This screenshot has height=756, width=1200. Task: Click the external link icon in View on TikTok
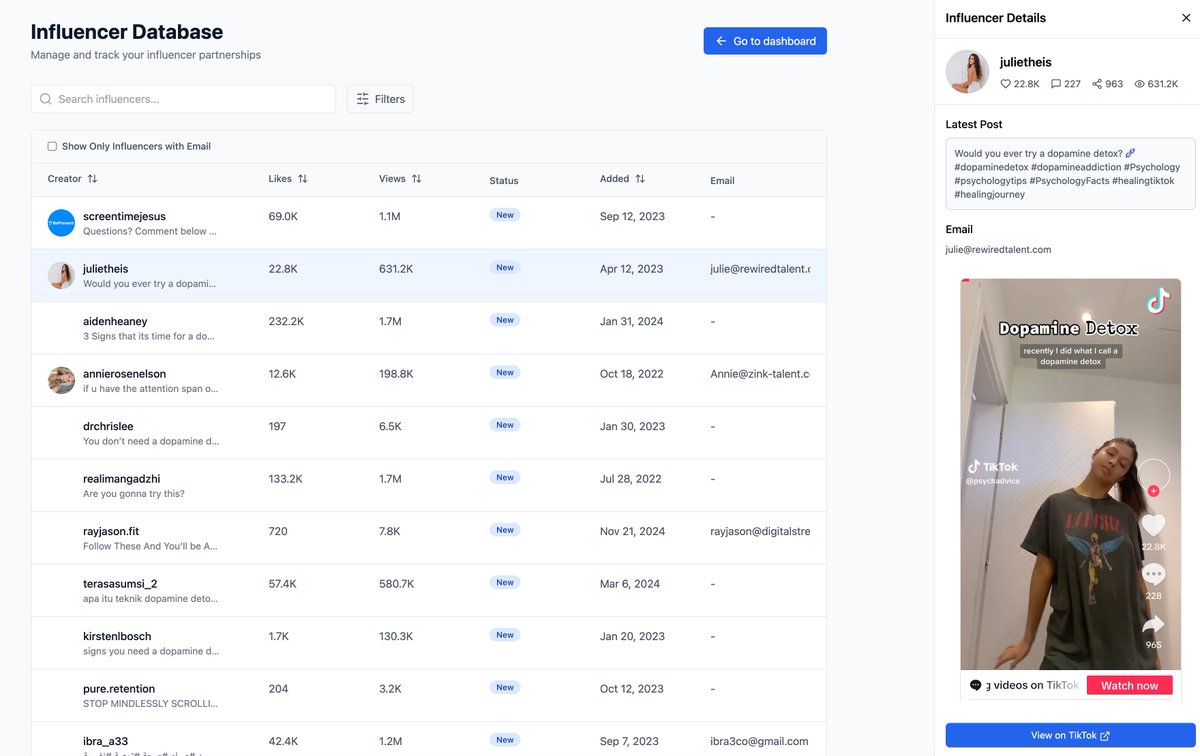coord(1104,736)
